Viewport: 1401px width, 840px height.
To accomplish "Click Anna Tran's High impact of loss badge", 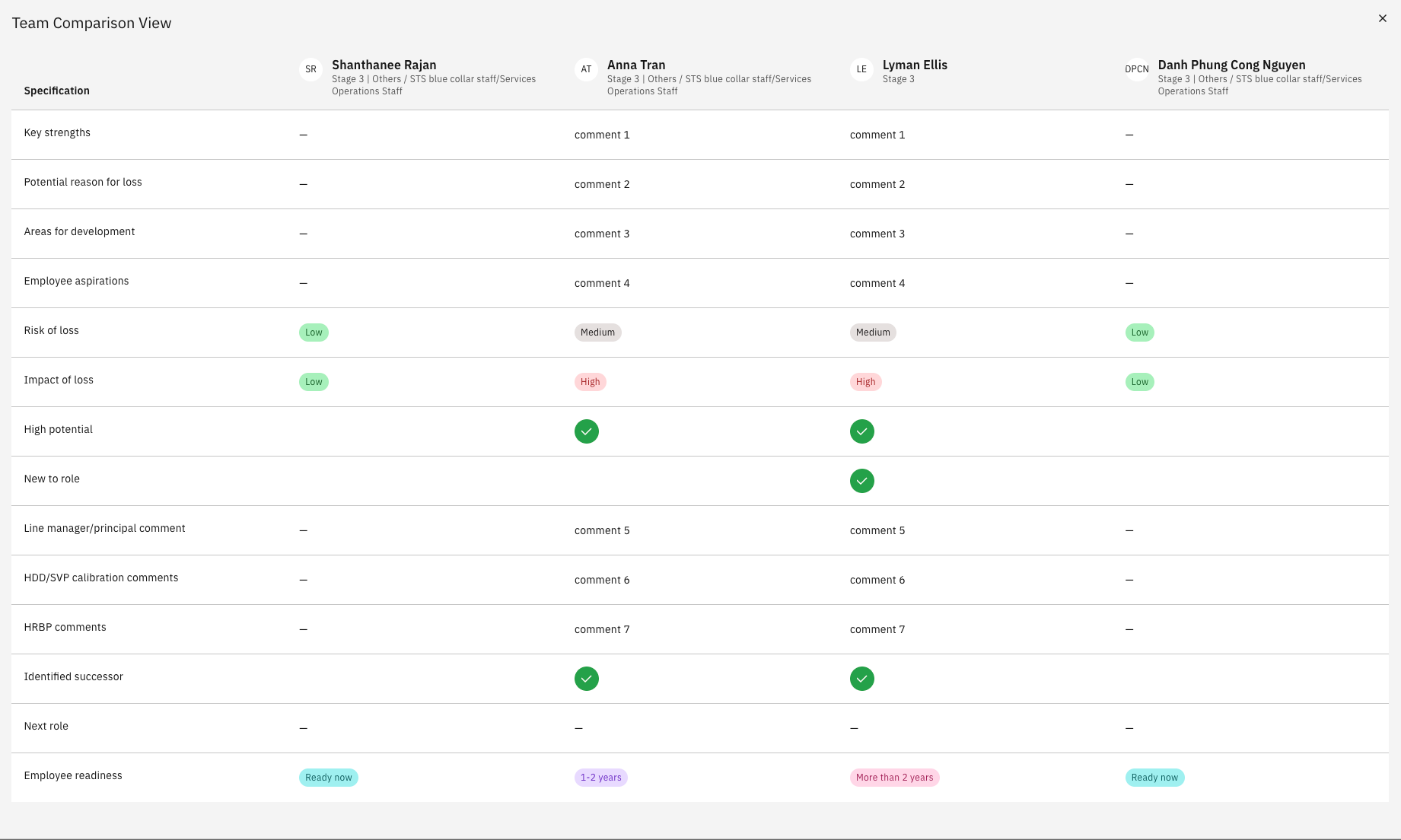I will pyautogui.click(x=590, y=382).
